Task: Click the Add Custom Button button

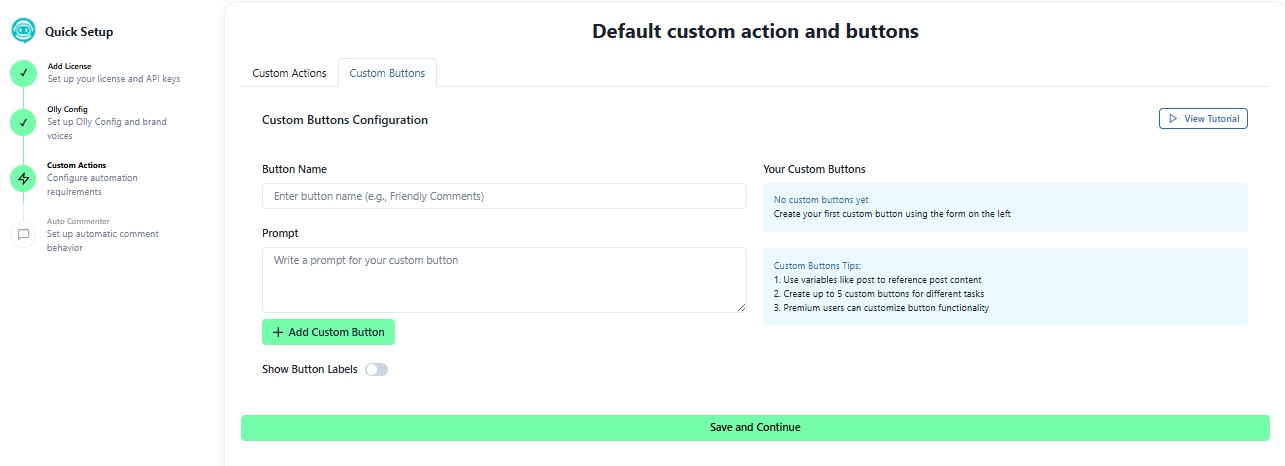Action: click(x=328, y=332)
